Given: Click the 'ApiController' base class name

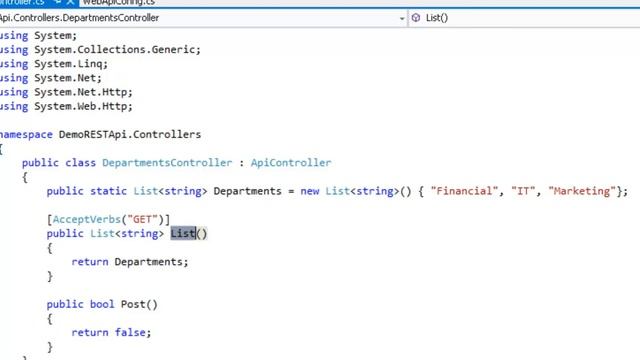Looking at the screenshot, I should point(291,163).
